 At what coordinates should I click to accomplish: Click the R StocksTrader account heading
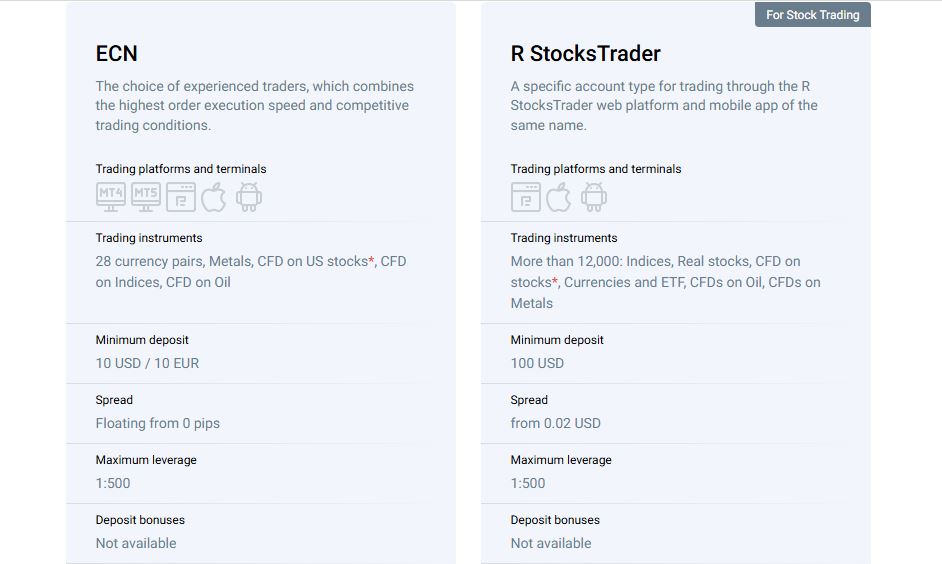pos(585,53)
